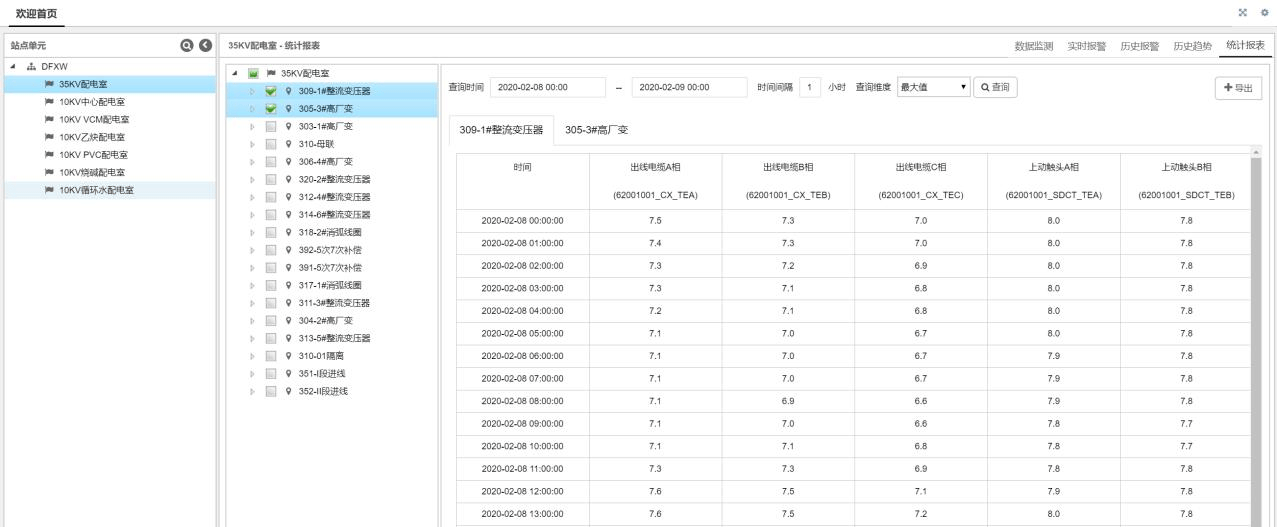Check the 303-1#高厂变 checkbox
The width and height of the screenshot is (1277, 527).
pos(271,127)
